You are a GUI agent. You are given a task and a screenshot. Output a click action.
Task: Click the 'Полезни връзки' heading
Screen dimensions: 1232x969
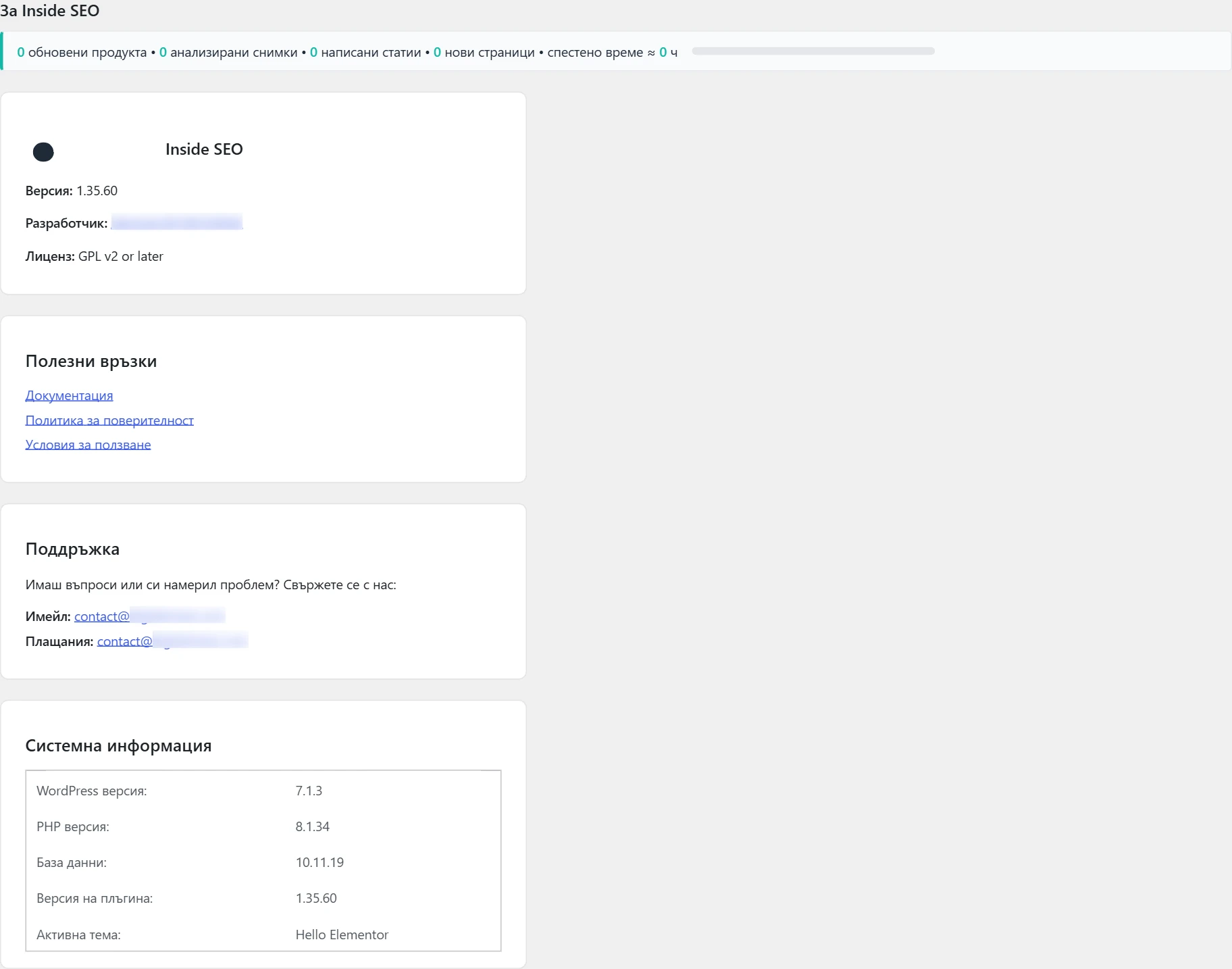[91, 362]
